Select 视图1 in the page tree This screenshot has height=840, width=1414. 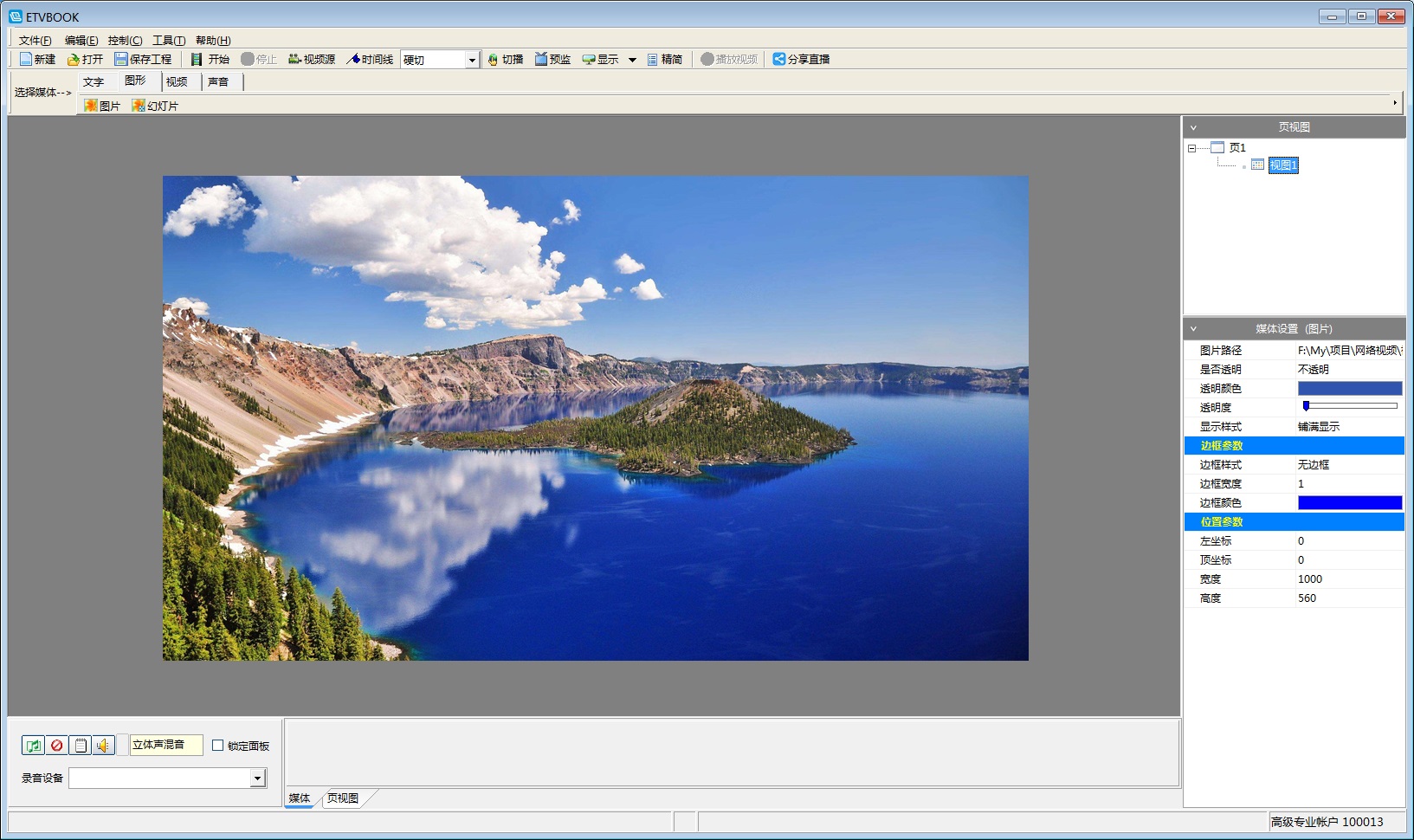(x=1283, y=165)
